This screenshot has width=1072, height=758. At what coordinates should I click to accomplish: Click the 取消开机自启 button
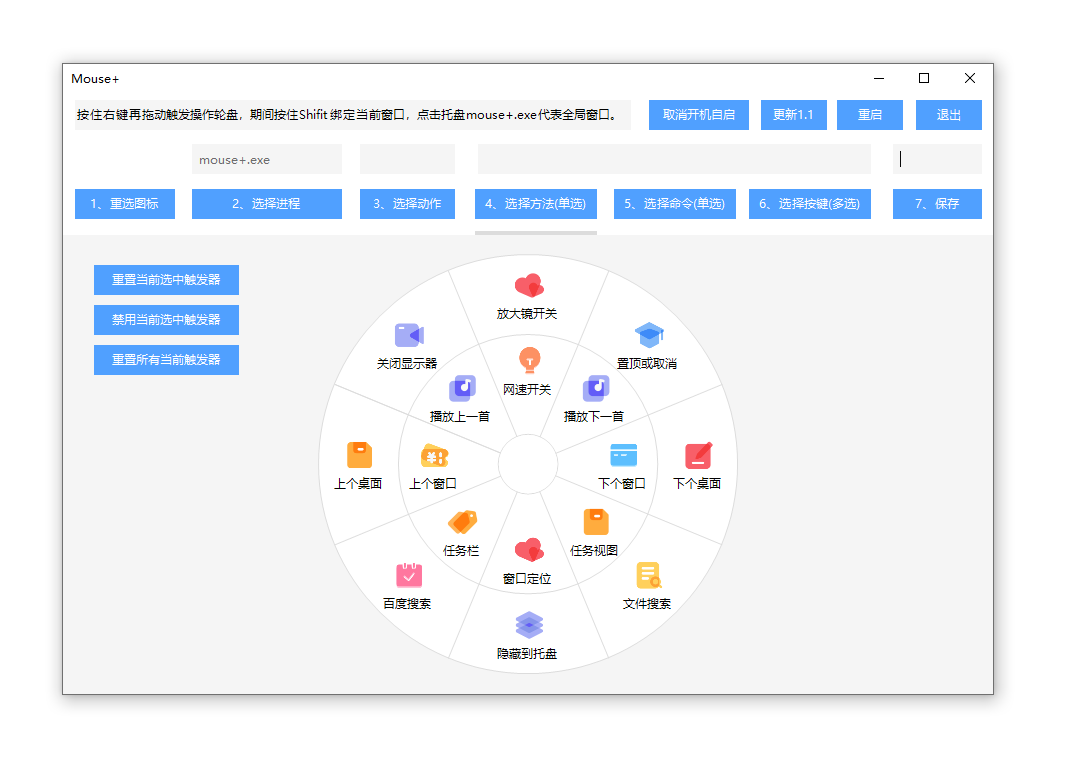pos(699,115)
